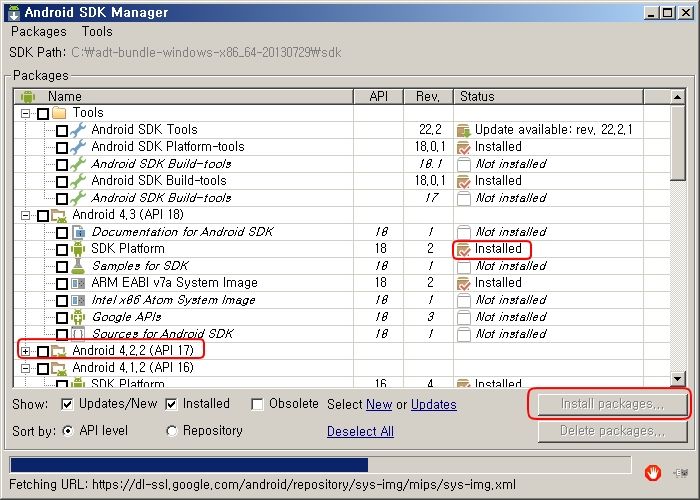This screenshot has height=500, width=700.
Task: Click the ARM EABI v7a System Image icon
Action: tap(78, 283)
